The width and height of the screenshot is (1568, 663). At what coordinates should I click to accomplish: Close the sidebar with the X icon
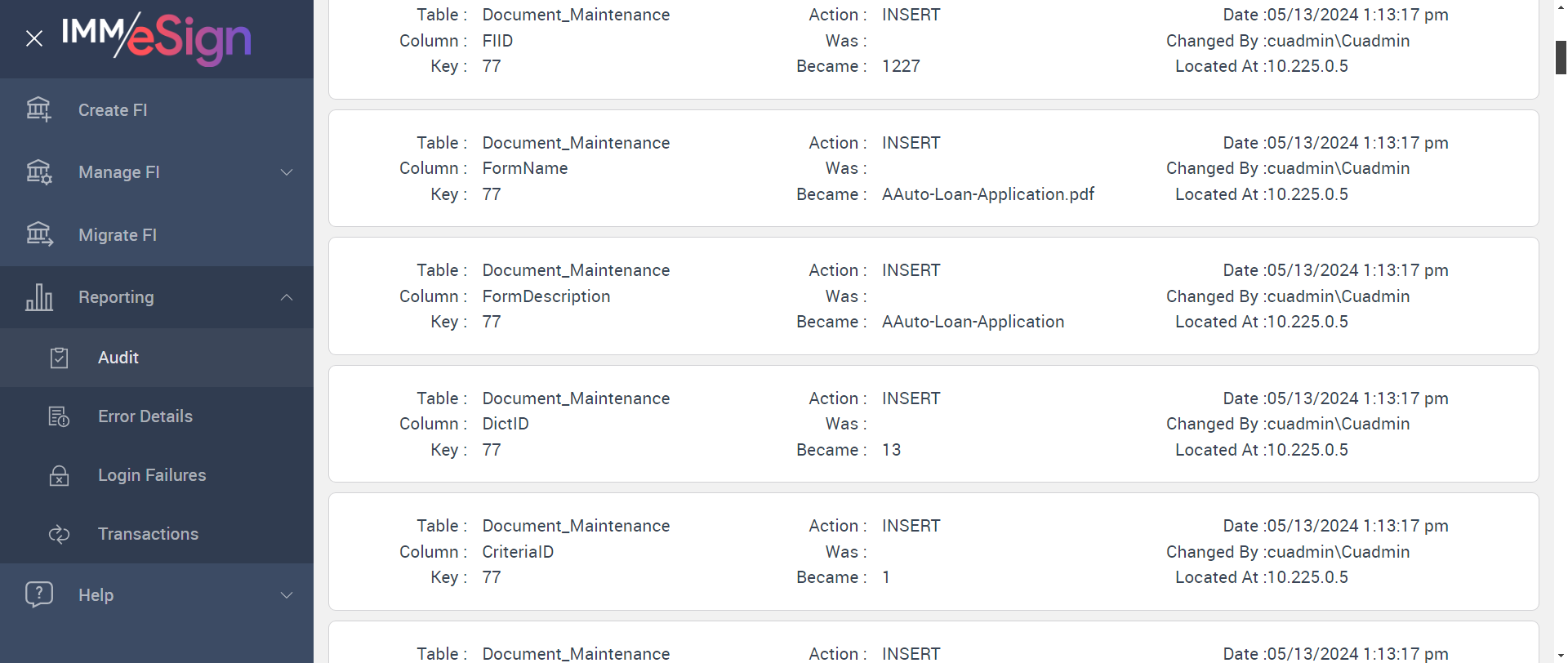coord(34,38)
